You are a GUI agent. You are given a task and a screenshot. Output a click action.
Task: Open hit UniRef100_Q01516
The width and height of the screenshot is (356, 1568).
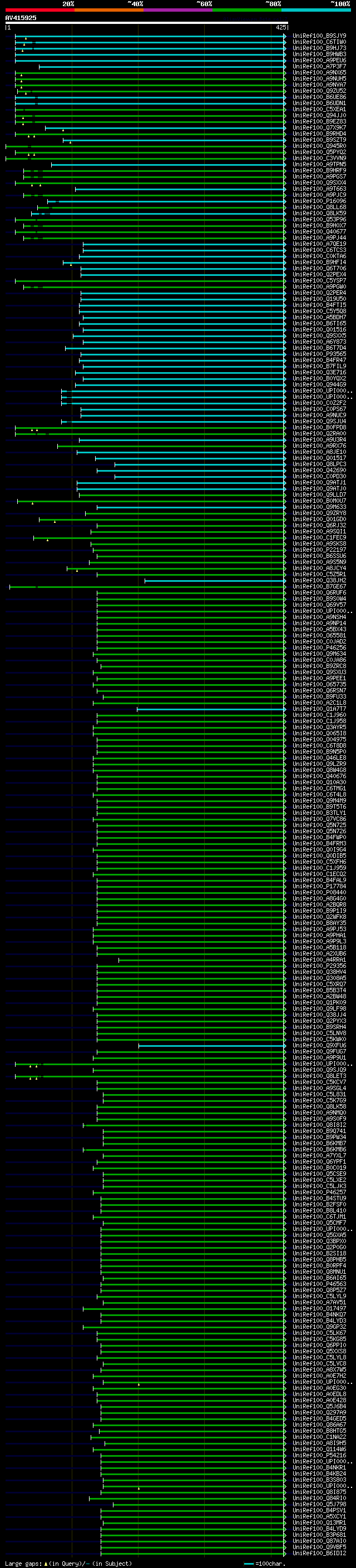[319, 329]
